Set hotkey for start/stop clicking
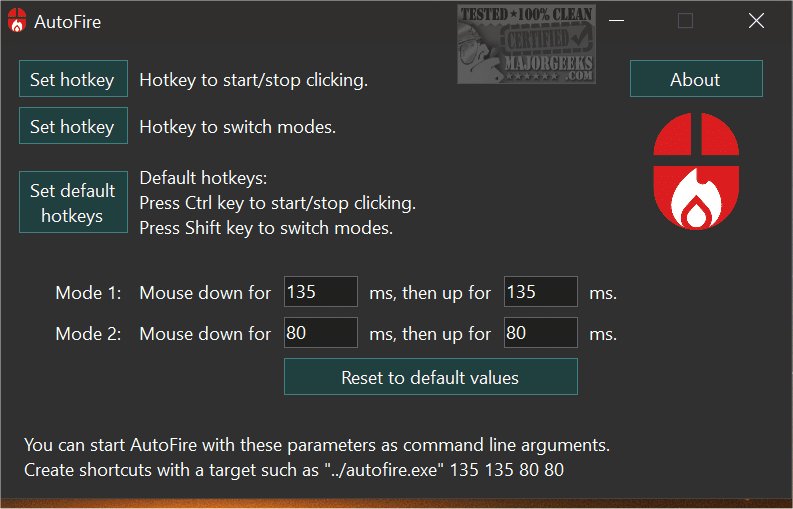The height and width of the screenshot is (509, 793). click(x=73, y=80)
